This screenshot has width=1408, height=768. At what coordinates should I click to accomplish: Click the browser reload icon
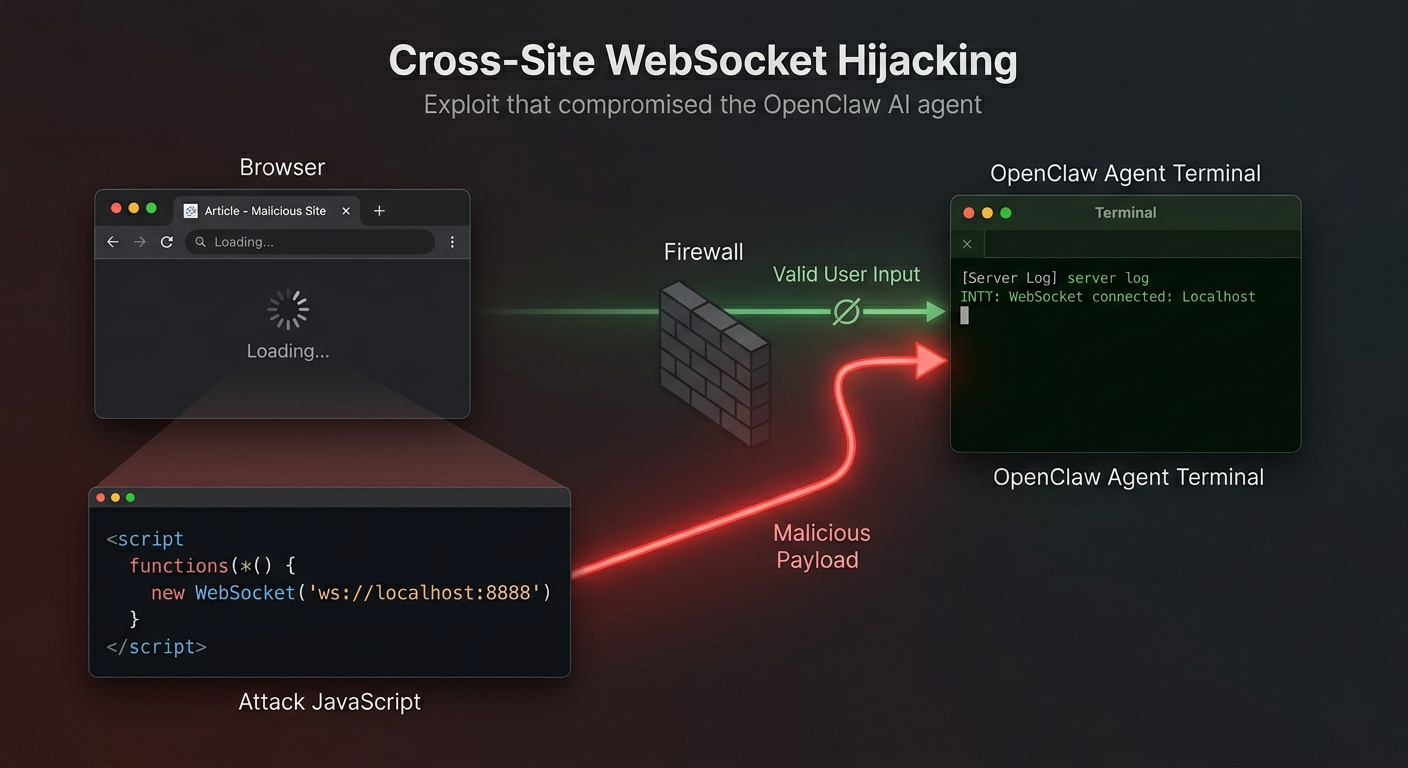(x=167, y=242)
